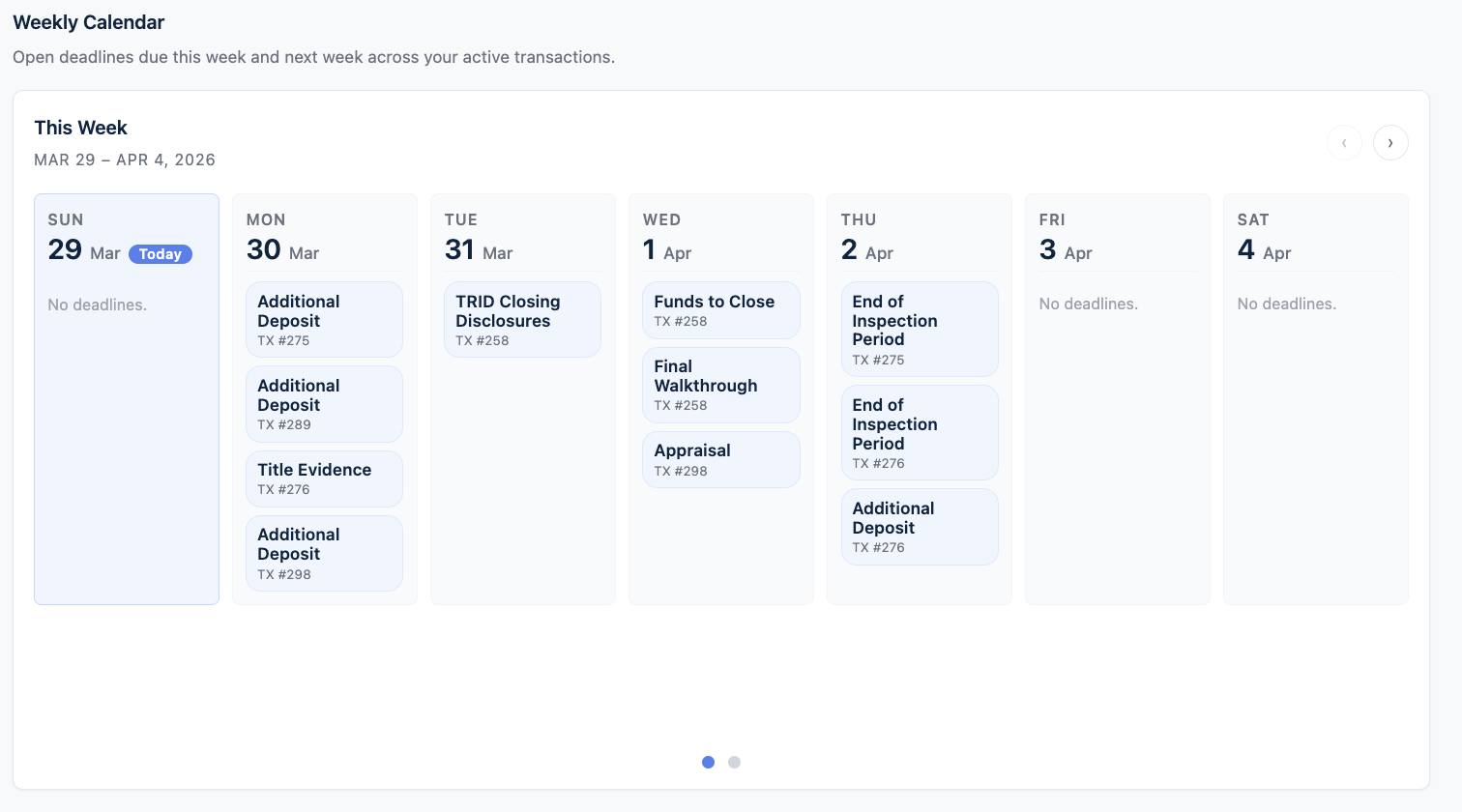Click the Weekly Calendar title
This screenshot has width=1462, height=812.
88,21
